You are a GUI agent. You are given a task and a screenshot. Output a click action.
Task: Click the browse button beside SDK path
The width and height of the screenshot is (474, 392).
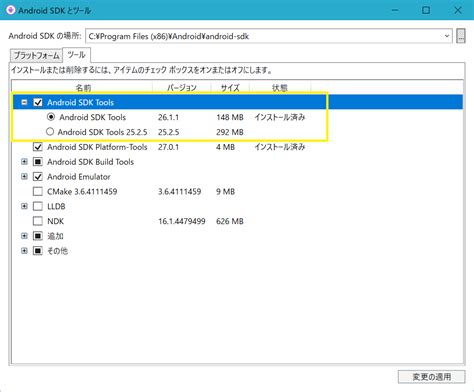(461, 36)
